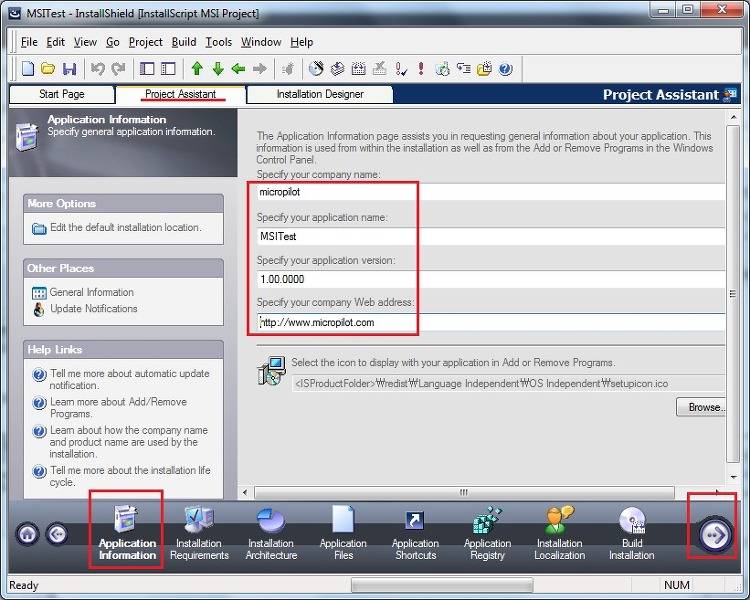
Task: Open the Application Files step
Action: (343, 533)
